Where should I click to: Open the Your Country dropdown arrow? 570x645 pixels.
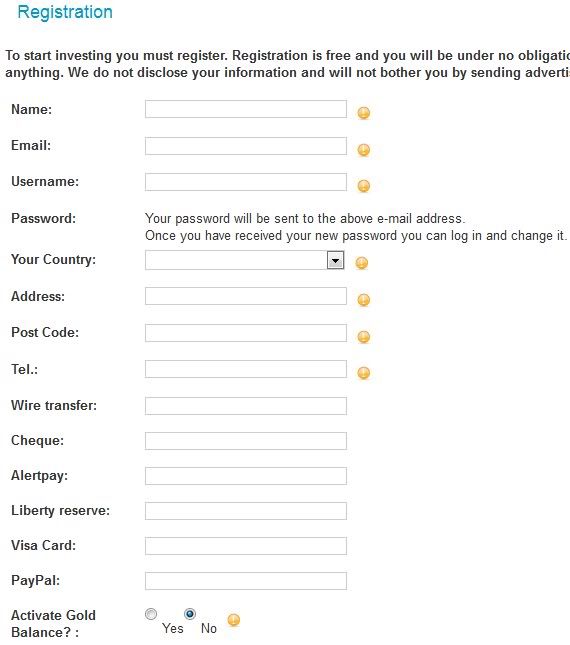click(x=336, y=261)
